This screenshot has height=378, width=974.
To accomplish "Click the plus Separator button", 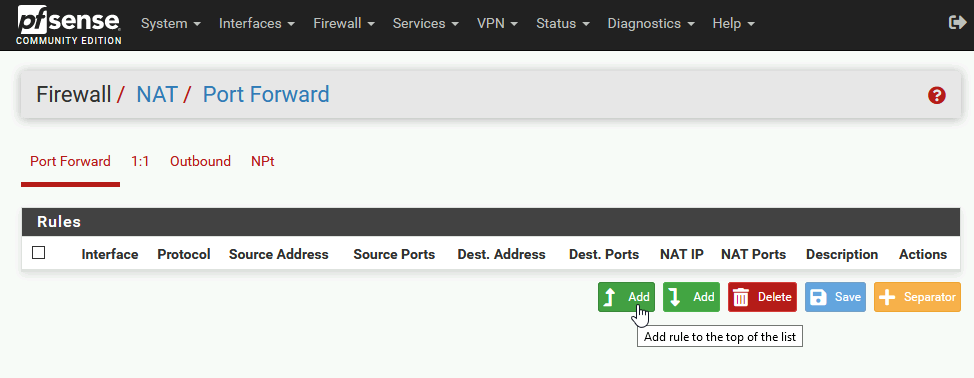I will pos(917,297).
